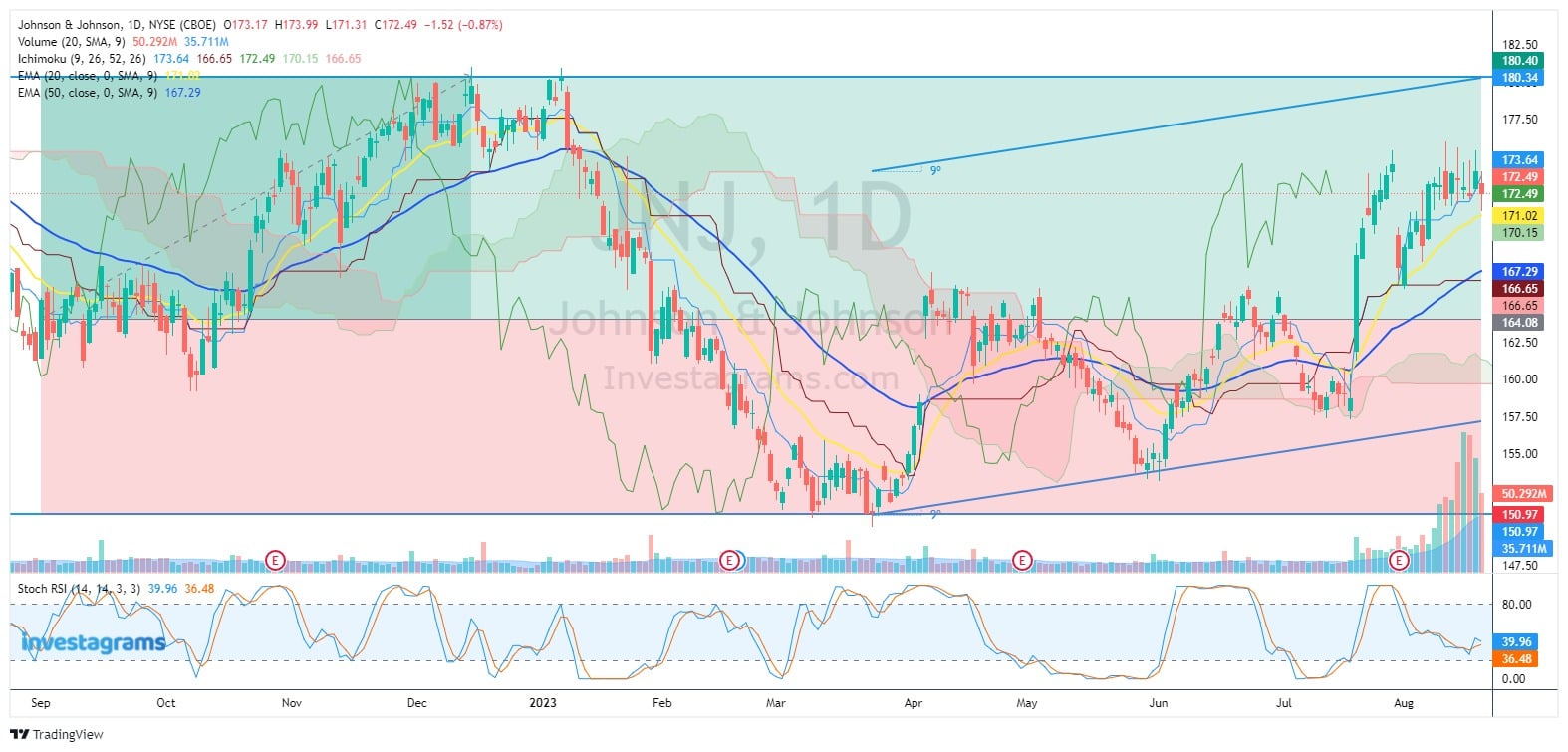Click the 182.50 price scale tick

pos(1520,45)
